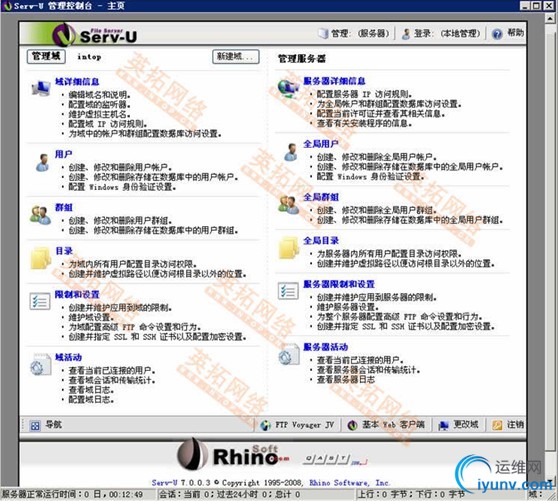Click the domain details computer icon
This screenshot has width=558, height=501.
[40, 88]
